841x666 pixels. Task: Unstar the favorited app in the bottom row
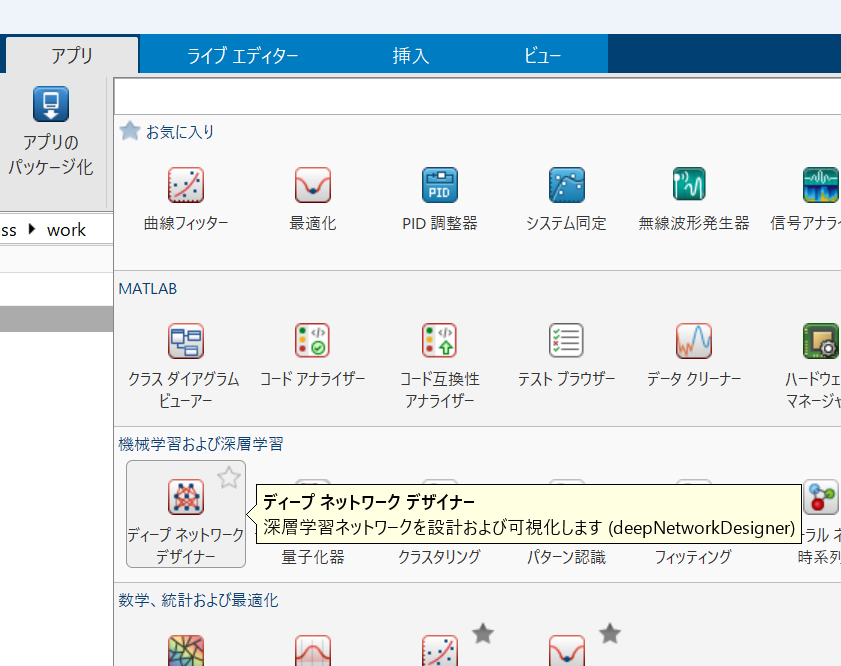coord(483,633)
